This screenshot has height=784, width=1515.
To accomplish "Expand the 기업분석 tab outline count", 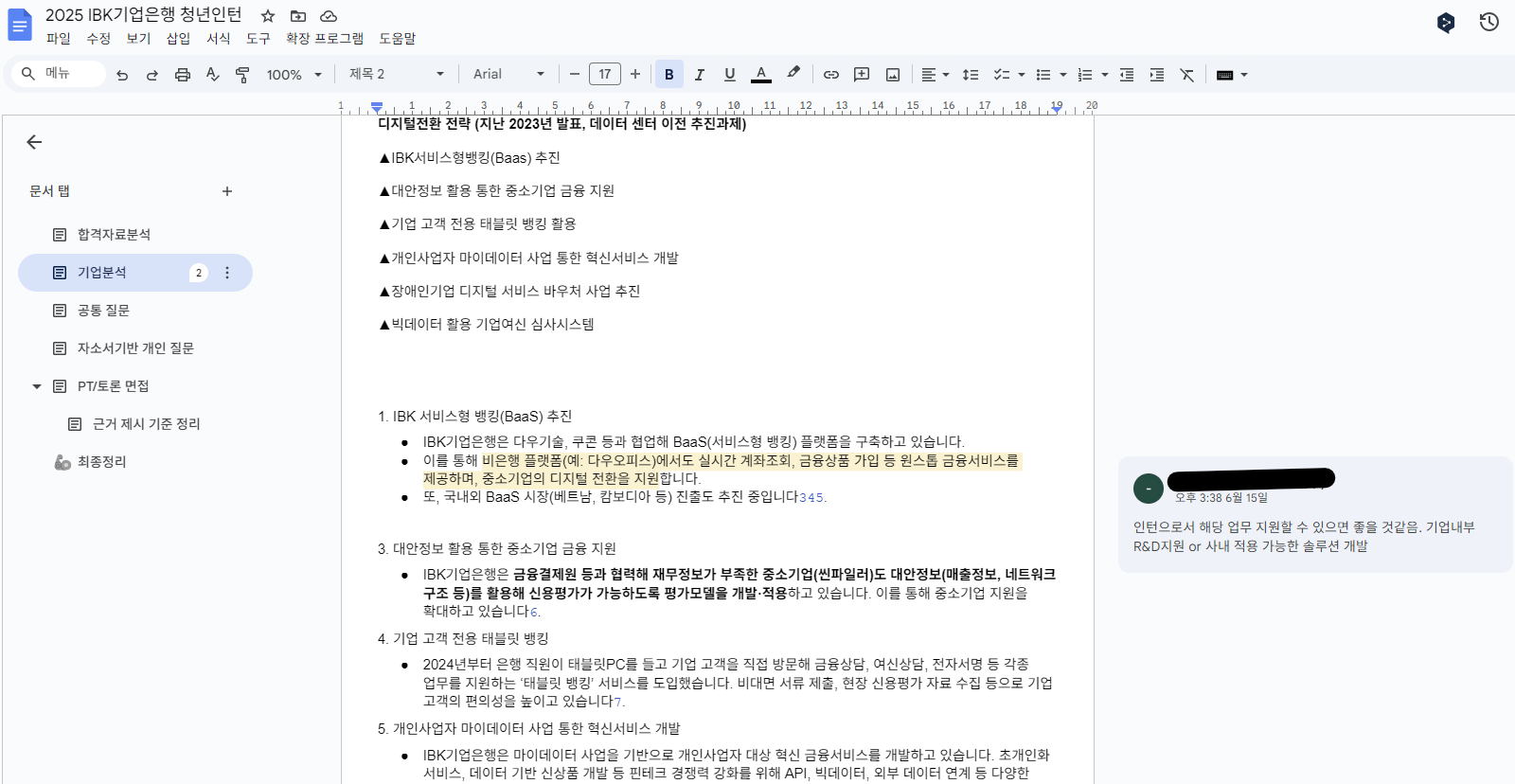I will (199, 273).
